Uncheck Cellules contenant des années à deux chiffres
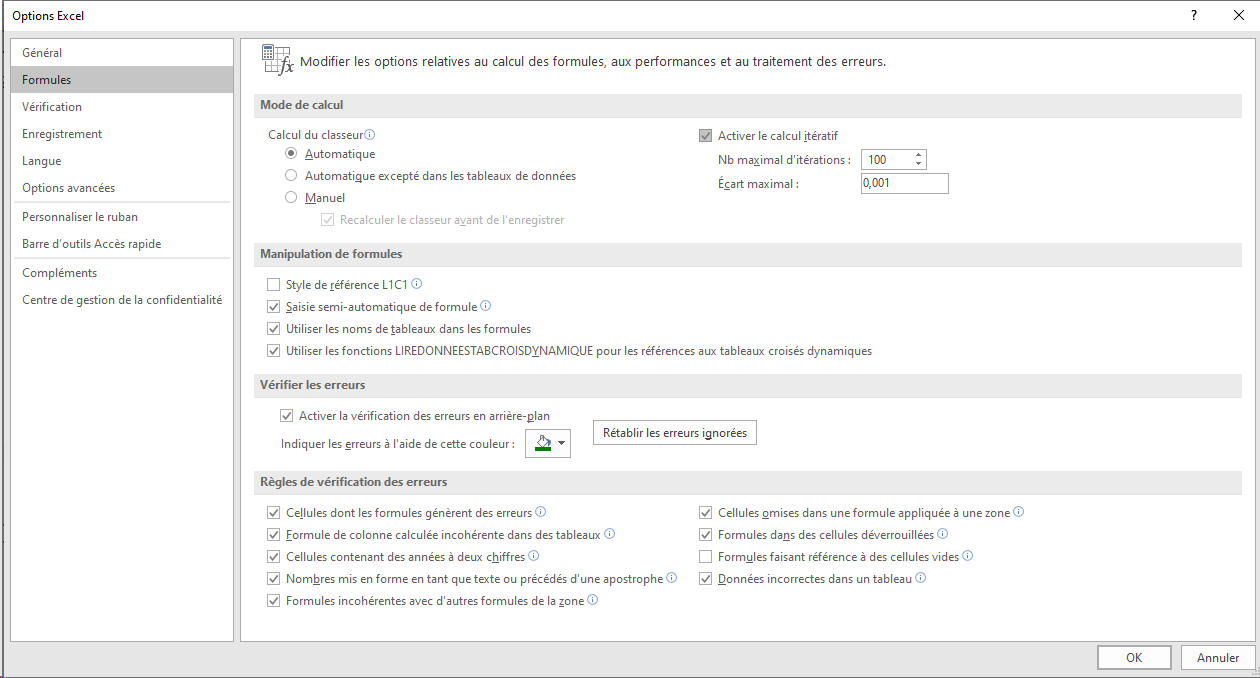This screenshot has height=678, width=1260. tap(274, 557)
